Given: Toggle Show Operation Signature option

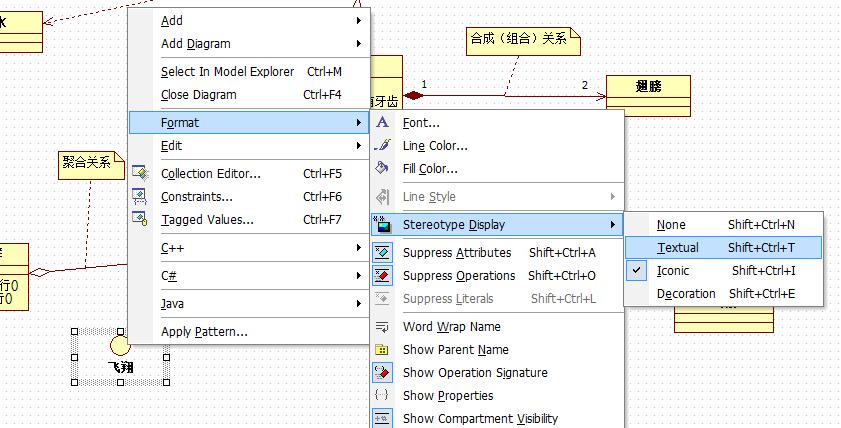Looking at the screenshot, I should (497, 372).
